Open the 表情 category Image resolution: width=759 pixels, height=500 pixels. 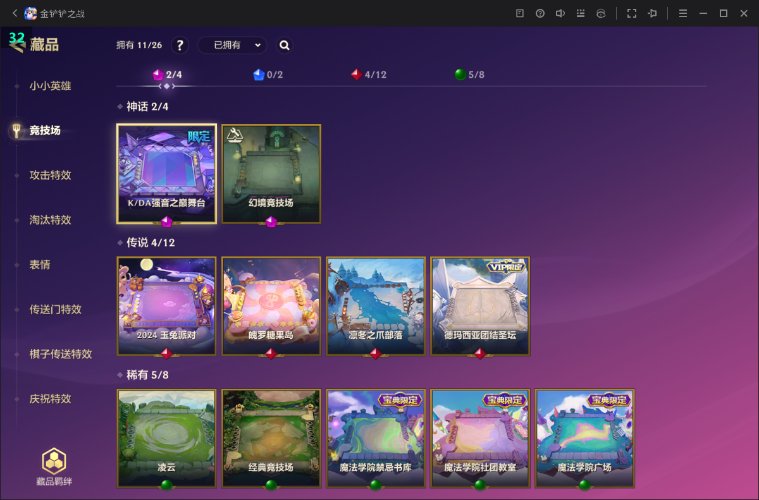coord(40,265)
